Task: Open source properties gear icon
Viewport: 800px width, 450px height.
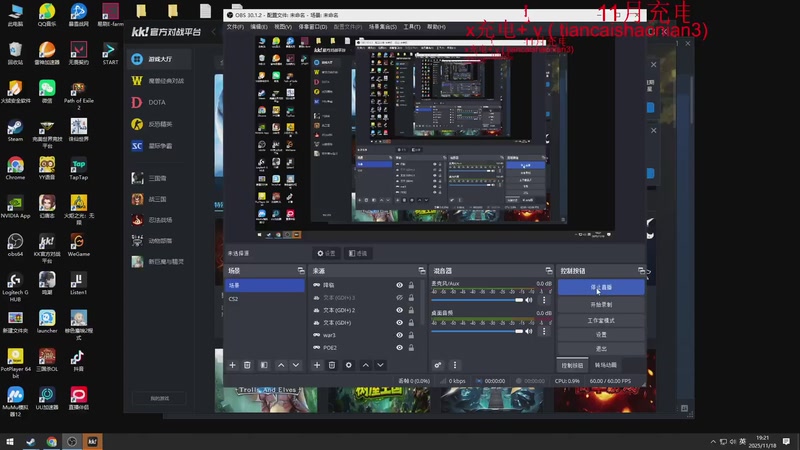Action: pyautogui.click(x=348, y=365)
